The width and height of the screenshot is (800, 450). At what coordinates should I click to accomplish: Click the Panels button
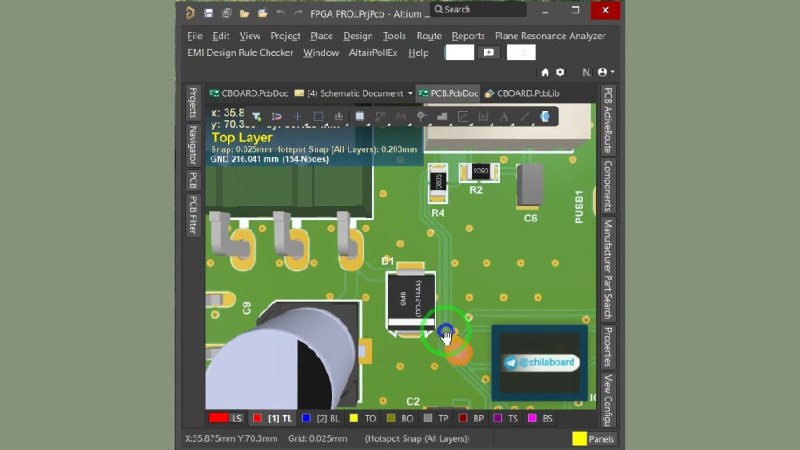(x=594, y=439)
